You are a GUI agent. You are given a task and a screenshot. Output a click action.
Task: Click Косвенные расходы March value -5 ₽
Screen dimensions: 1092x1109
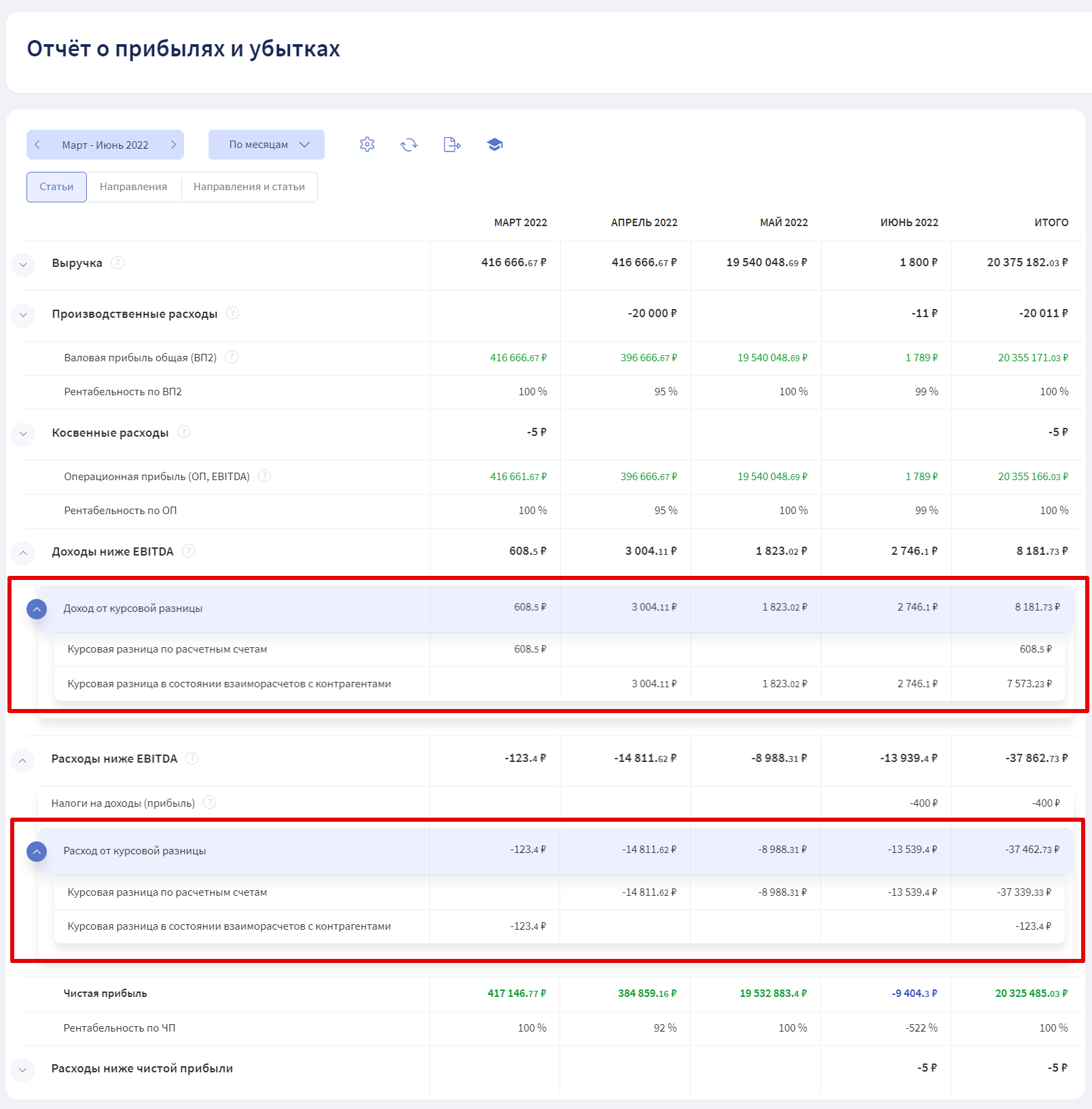click(x=536, y=432)
